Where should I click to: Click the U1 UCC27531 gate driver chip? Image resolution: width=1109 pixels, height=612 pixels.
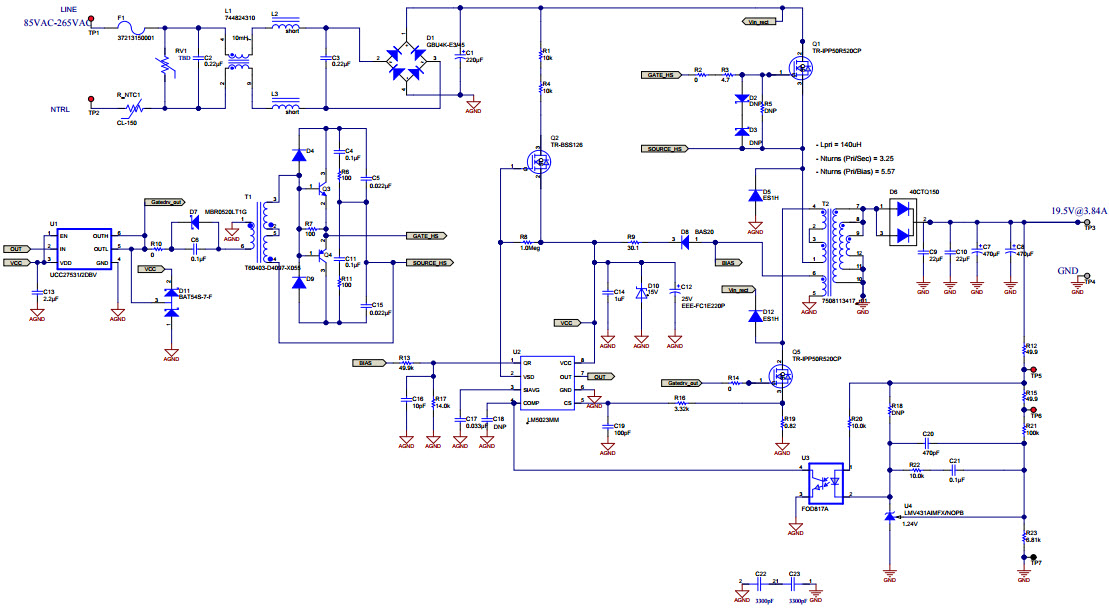[x=81, y=249]
